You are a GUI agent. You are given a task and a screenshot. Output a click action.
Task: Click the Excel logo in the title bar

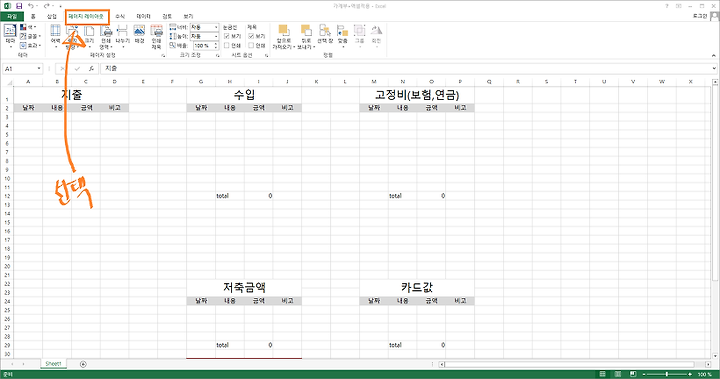7,6
